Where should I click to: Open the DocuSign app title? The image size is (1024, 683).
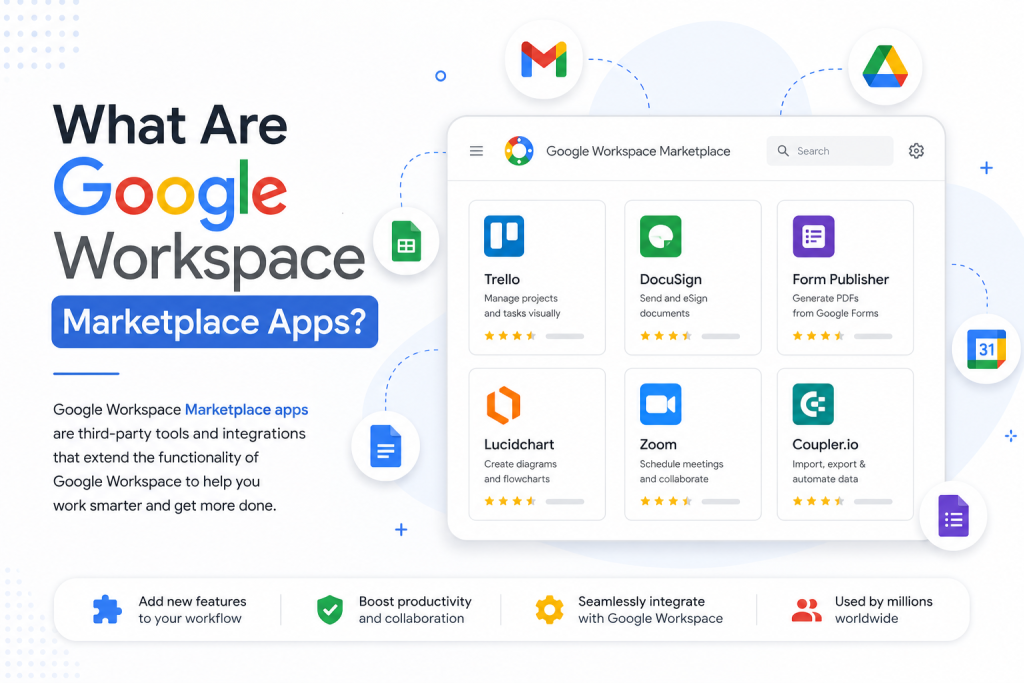click(671, 279)
